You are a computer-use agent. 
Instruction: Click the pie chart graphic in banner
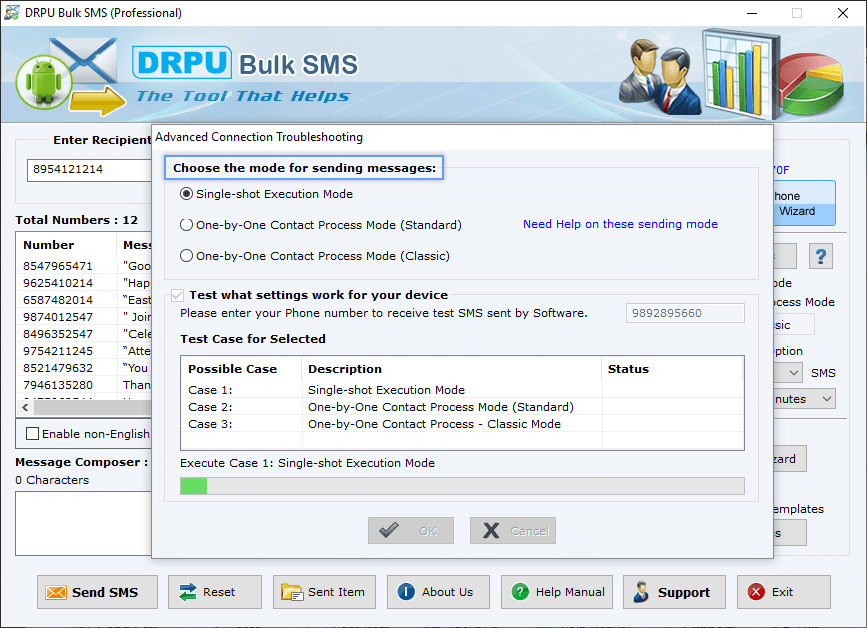[810, 84]
